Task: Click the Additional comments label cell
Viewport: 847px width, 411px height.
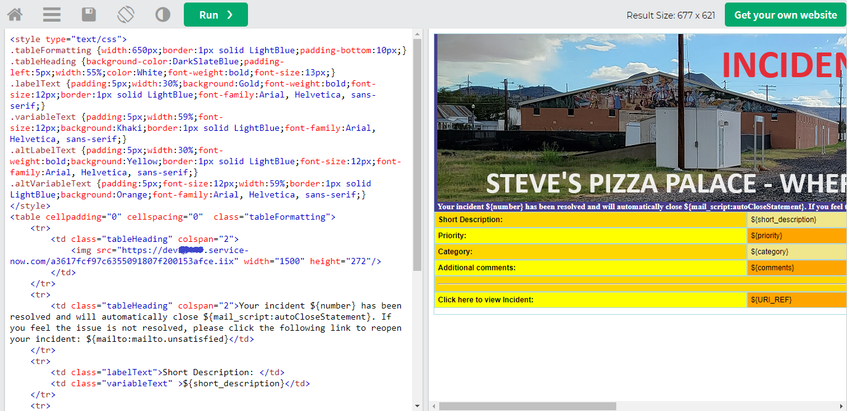Action: (x=590, y=267)
